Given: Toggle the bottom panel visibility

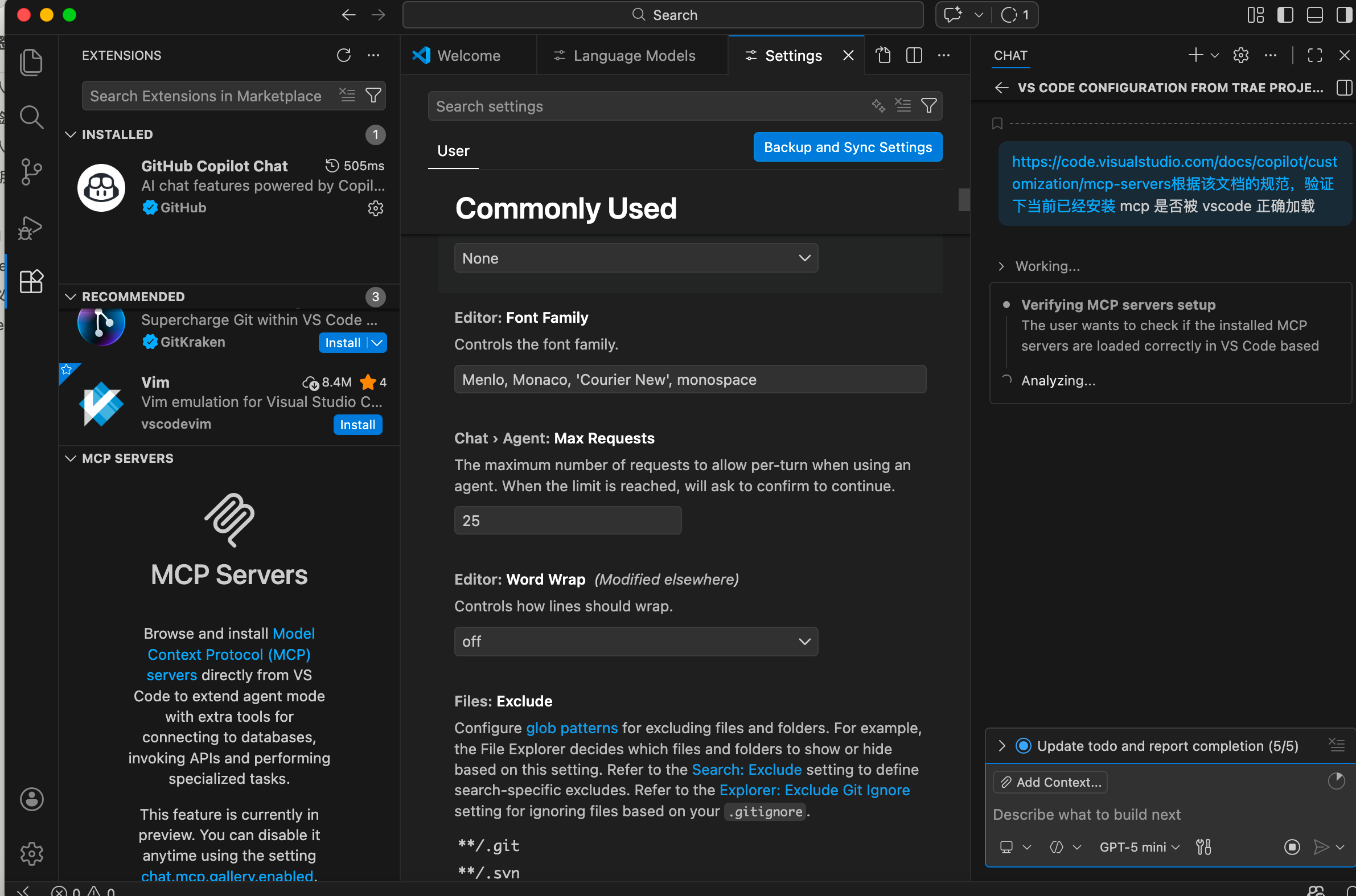Looking at the screenshot, I should (1315, 15).
